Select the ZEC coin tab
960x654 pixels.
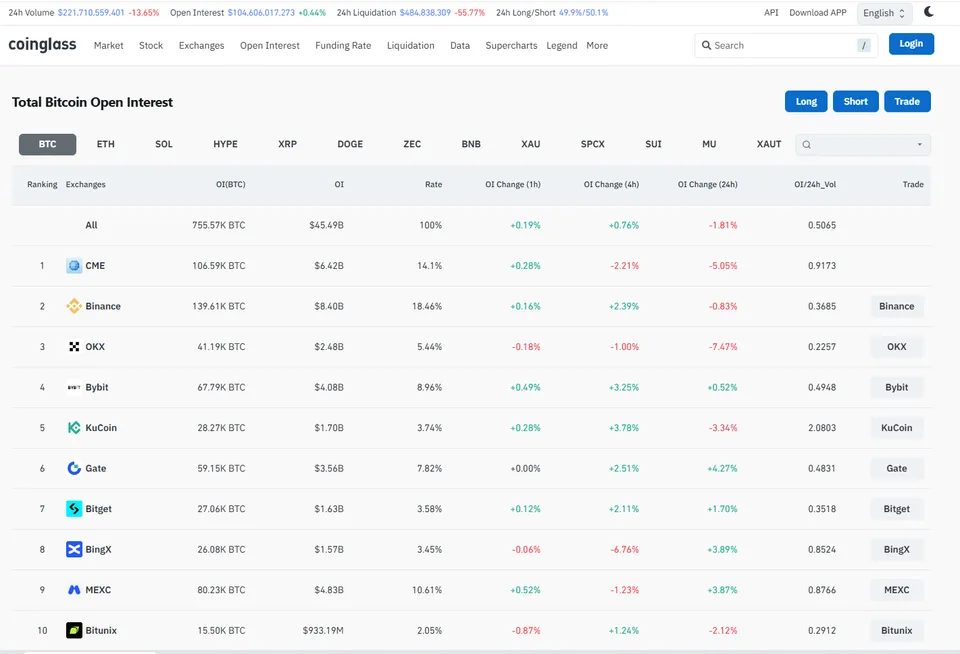click(412, 145)
